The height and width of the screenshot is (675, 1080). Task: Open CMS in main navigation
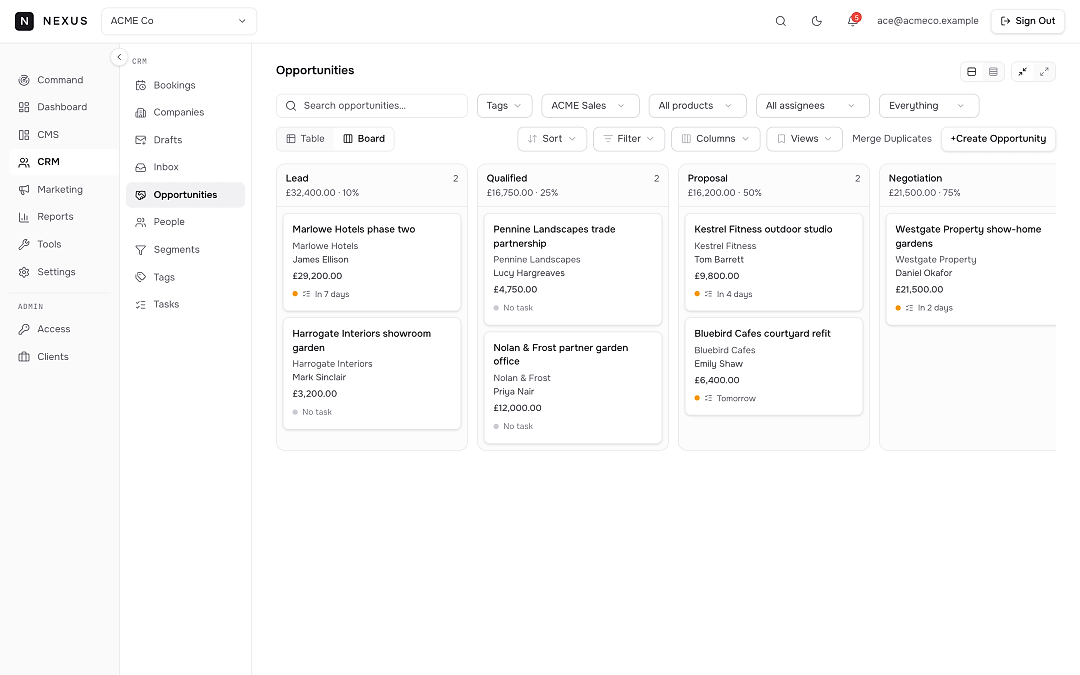click(x=60, y=134)
